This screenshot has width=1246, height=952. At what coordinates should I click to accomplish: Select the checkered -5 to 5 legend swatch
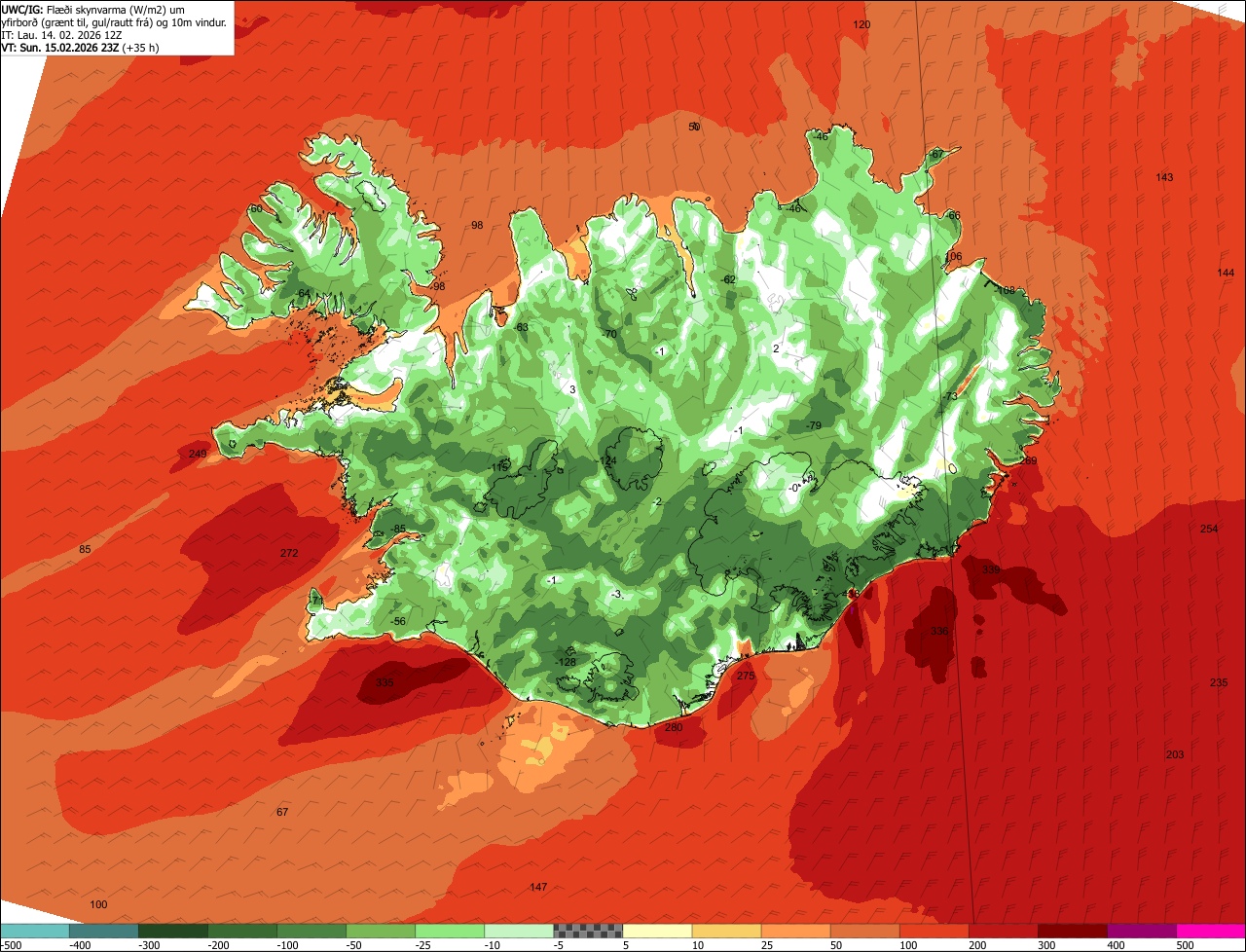[588, 931]
